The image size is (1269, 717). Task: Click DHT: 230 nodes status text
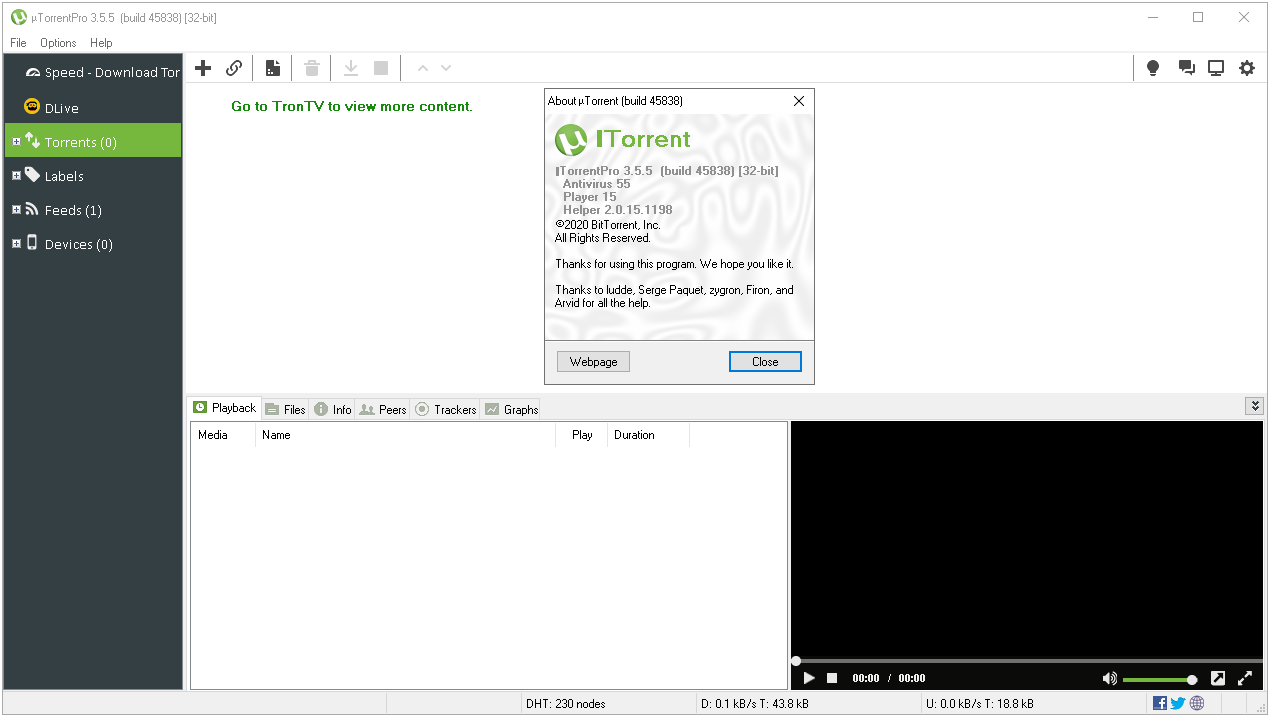pos(566,704)
